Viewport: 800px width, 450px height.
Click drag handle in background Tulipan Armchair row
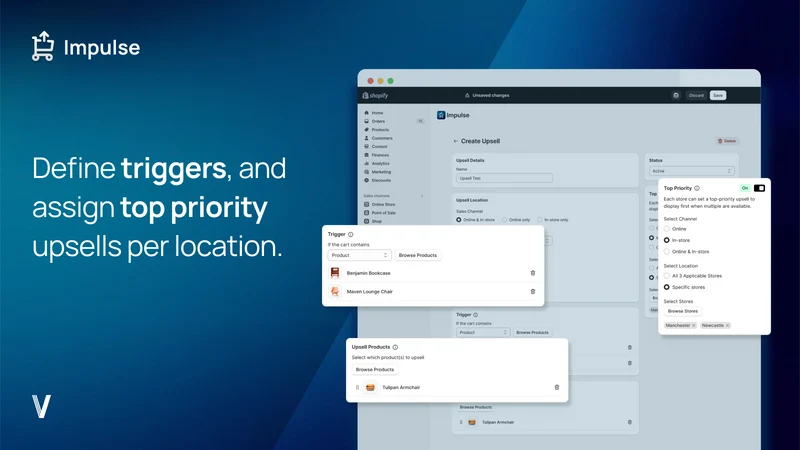(x=461, y=422)
